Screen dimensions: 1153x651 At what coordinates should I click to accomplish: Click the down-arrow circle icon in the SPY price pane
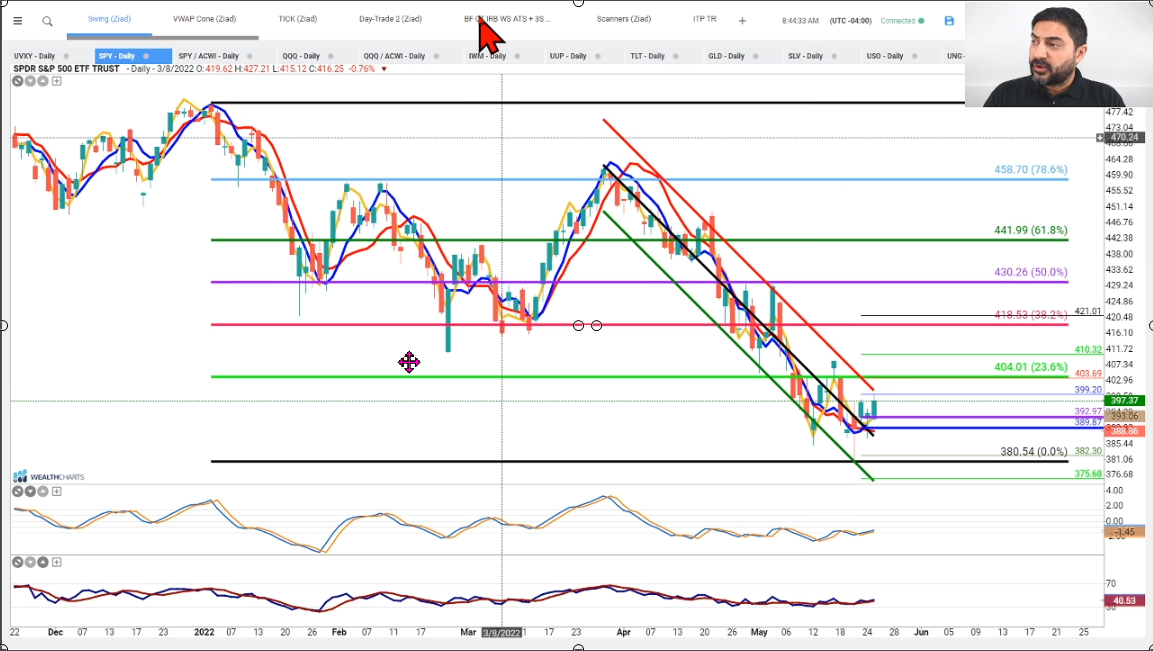(x=30, y=81)
